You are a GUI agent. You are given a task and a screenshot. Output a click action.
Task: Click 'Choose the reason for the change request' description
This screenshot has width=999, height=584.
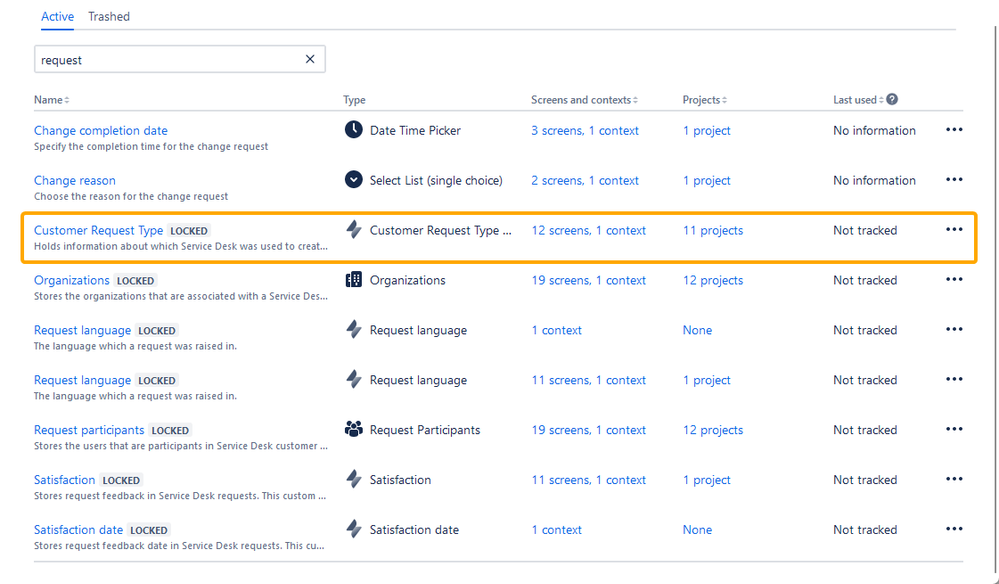[x=131, y=196]
